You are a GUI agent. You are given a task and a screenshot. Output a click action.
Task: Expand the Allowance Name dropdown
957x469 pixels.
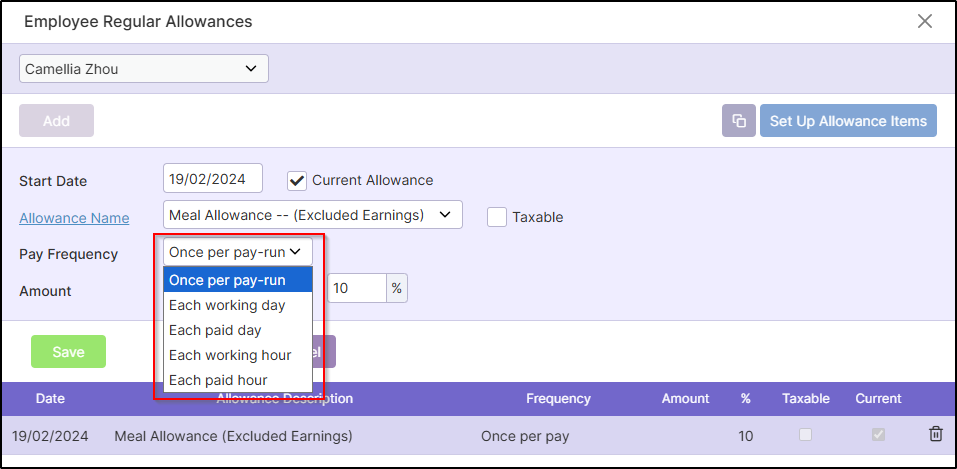[x=312, y=215]
